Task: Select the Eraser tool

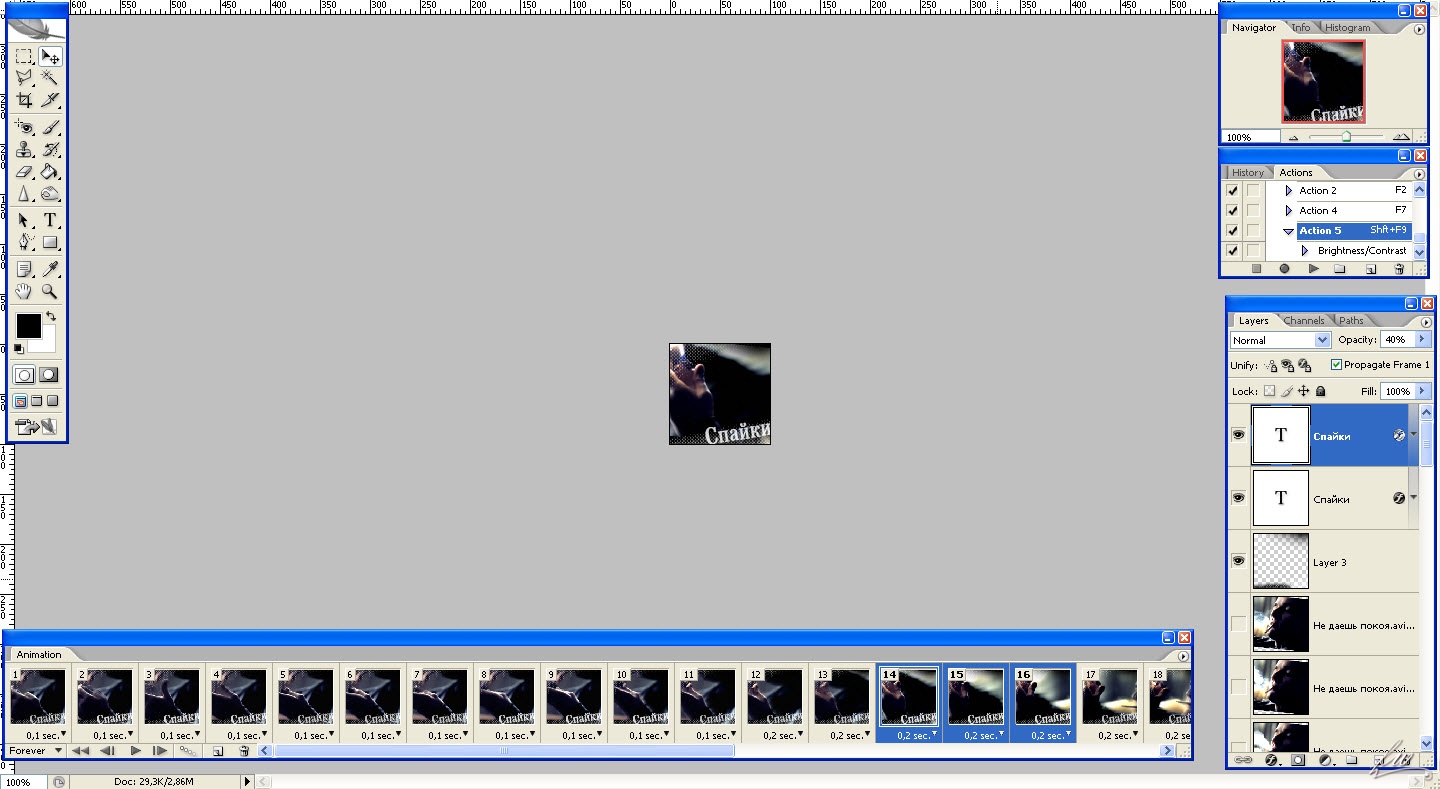Action: 24,172
